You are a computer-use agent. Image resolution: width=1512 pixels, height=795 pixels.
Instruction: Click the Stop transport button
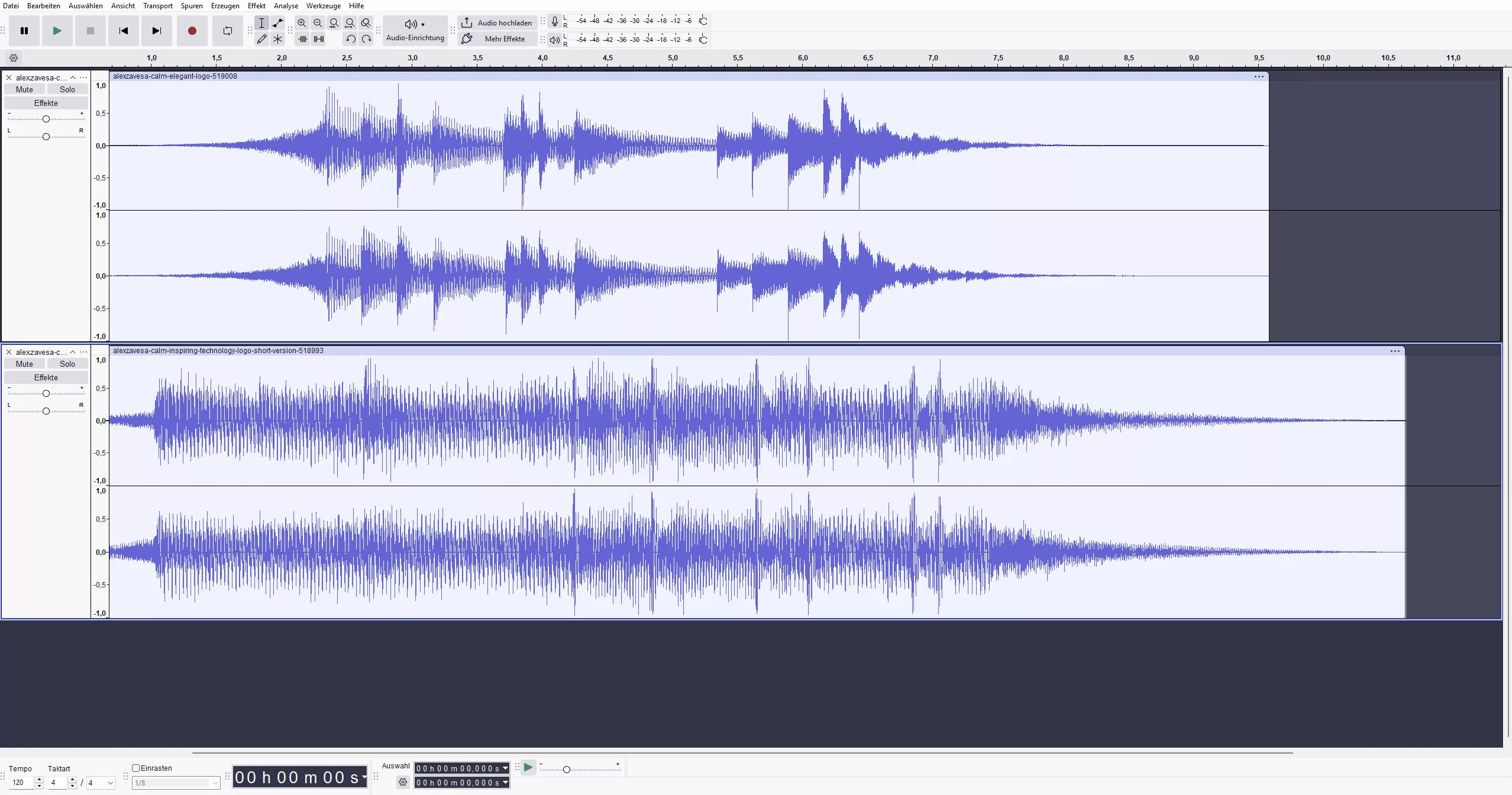(x=91, y=31)
